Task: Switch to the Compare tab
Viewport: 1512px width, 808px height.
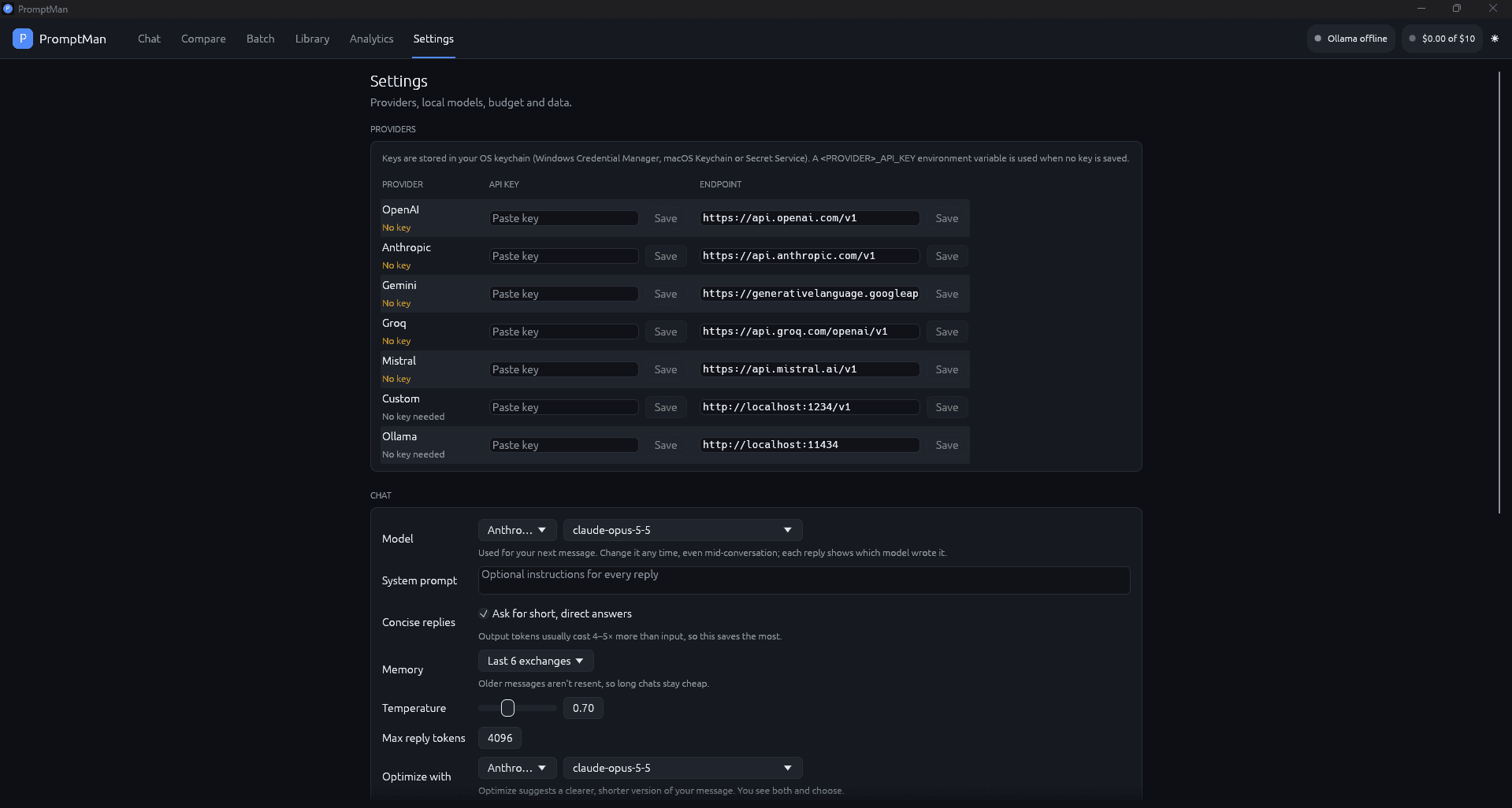Action: click(x=203, y=39)
